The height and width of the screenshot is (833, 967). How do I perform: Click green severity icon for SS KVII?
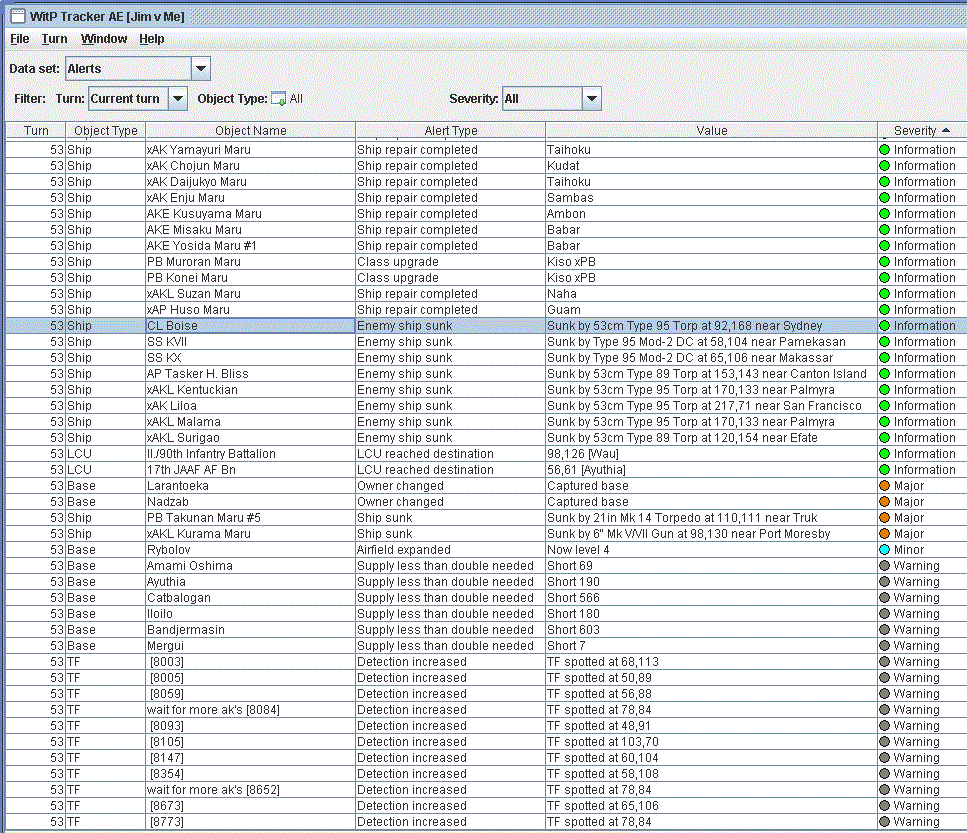point(885,342)
